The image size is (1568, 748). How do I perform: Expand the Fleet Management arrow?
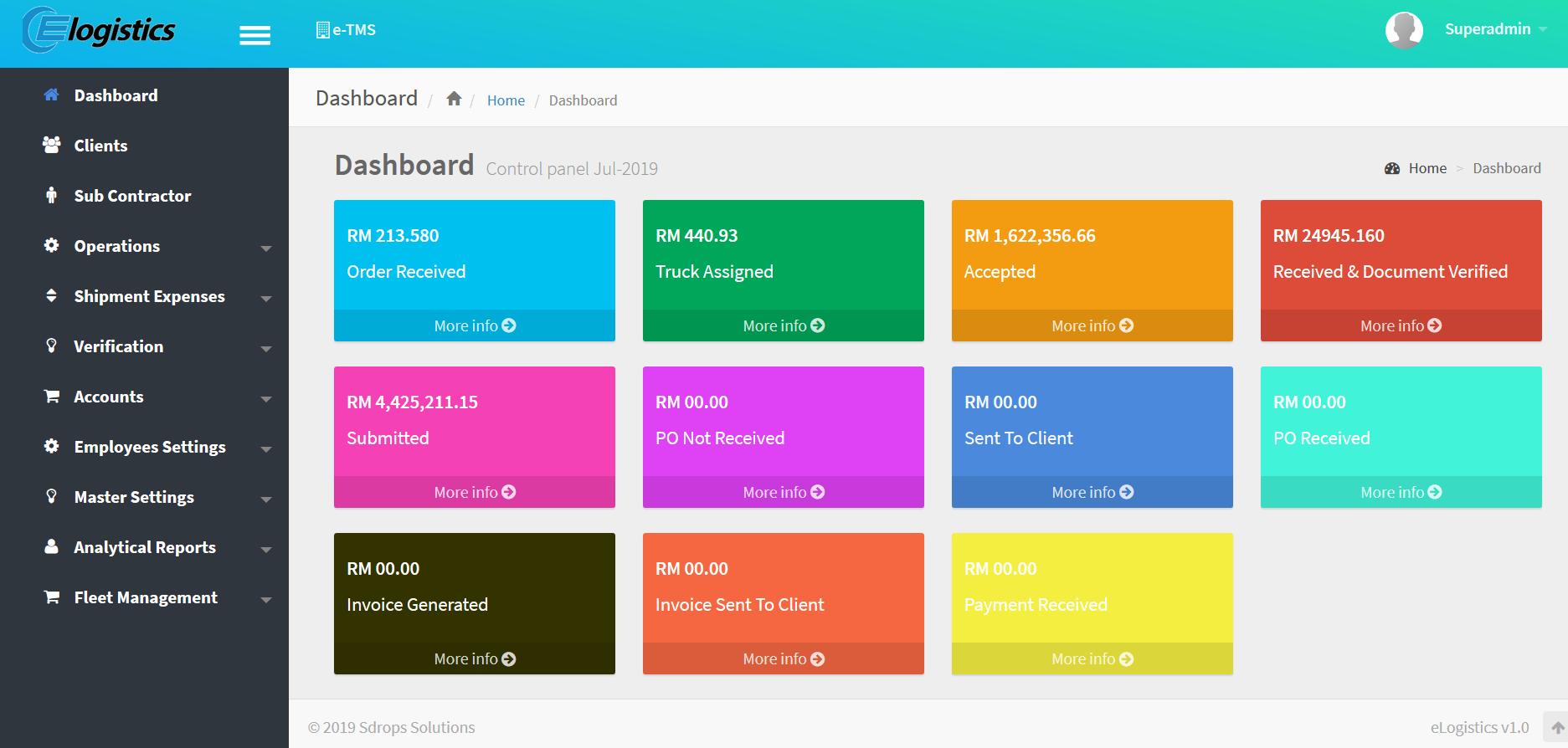click(x=266, y=600)
